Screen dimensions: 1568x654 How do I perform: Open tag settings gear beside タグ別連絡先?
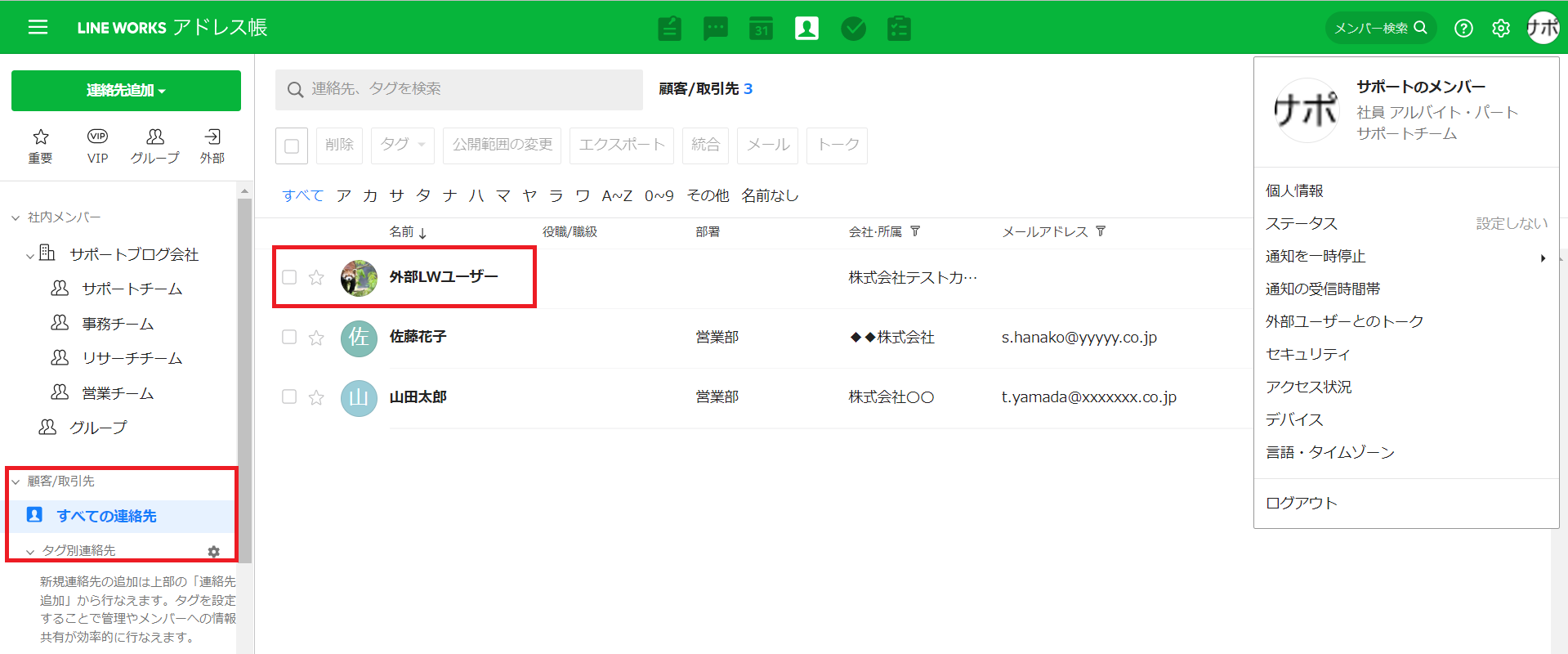pos(214,552)
